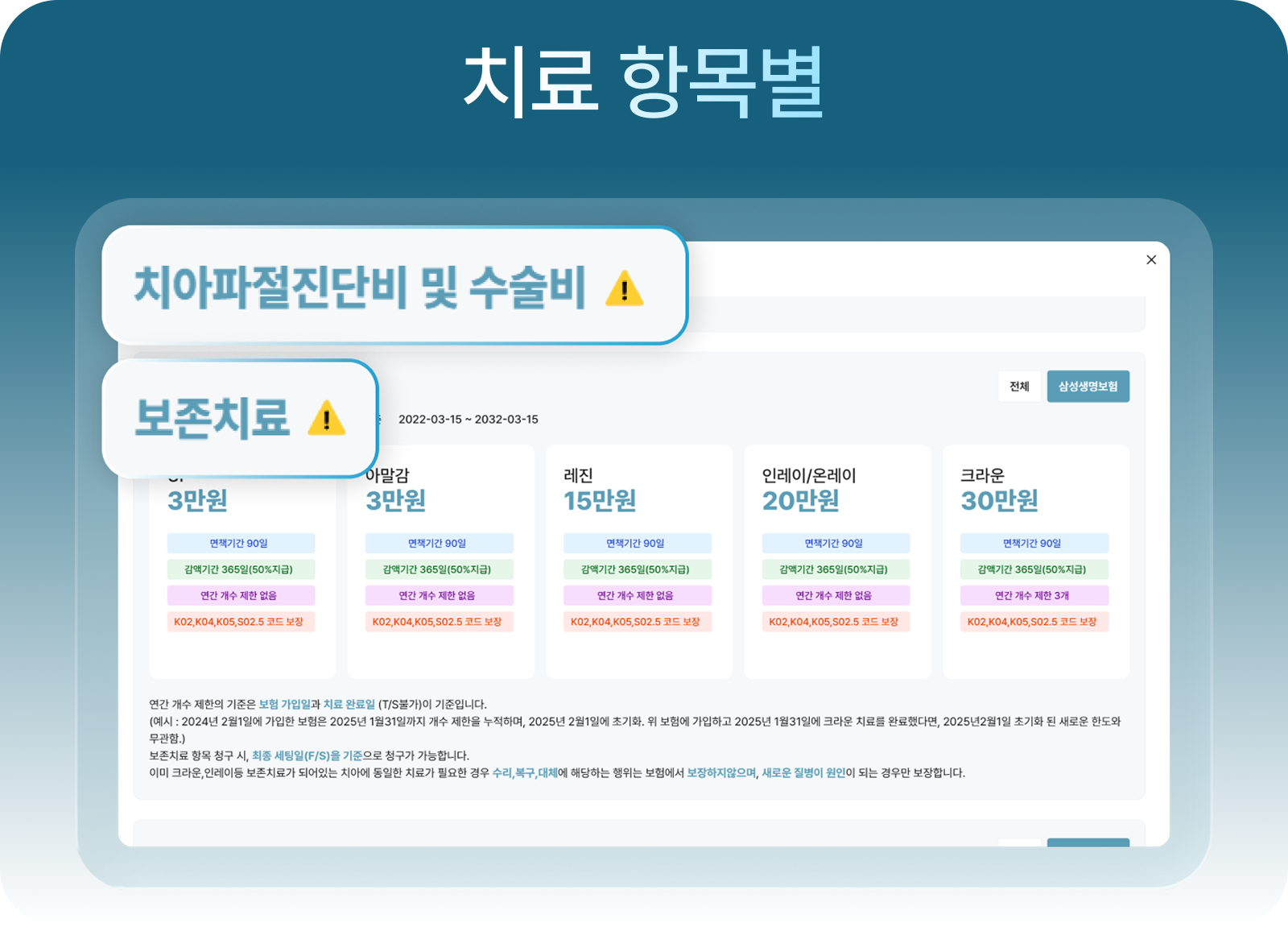Switch to the 삼성생명보험 filter tab
1288x927 pixels.
[x=1090, y=387]
